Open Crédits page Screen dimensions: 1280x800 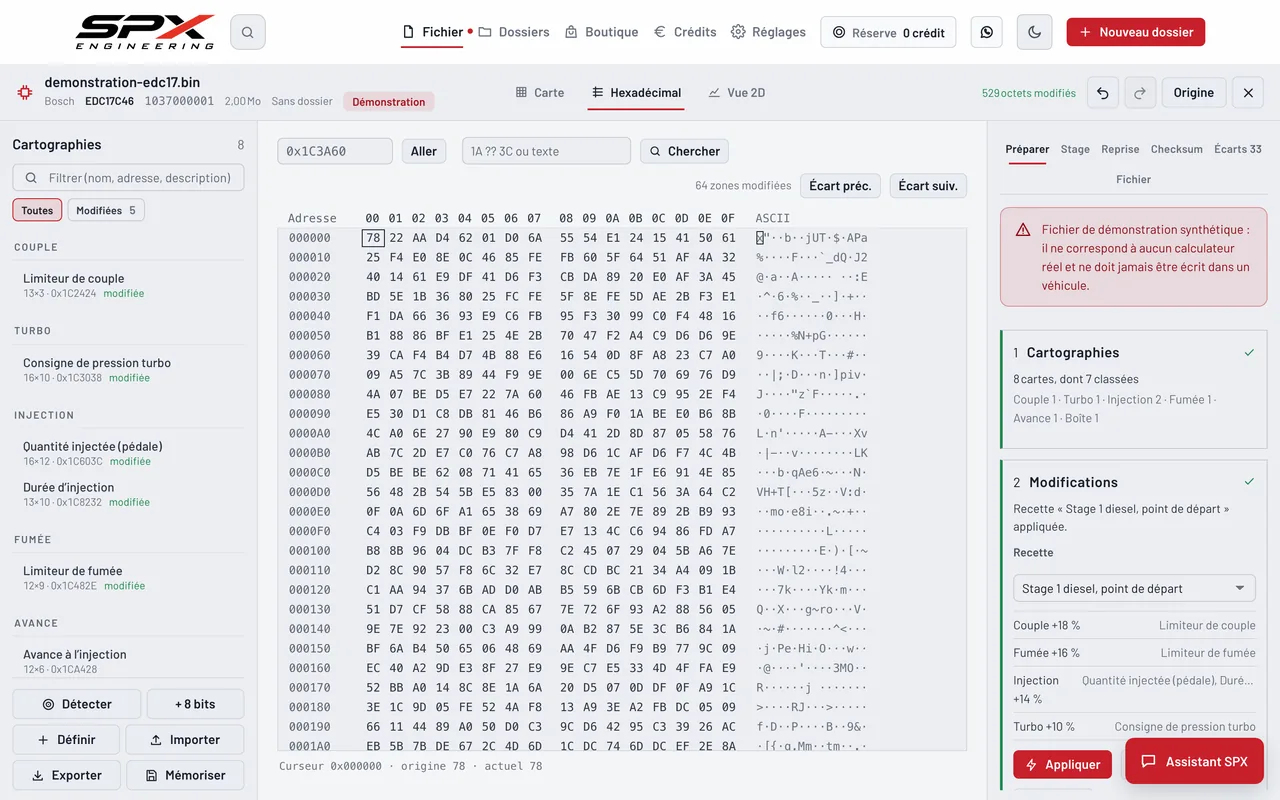[685, 32]
